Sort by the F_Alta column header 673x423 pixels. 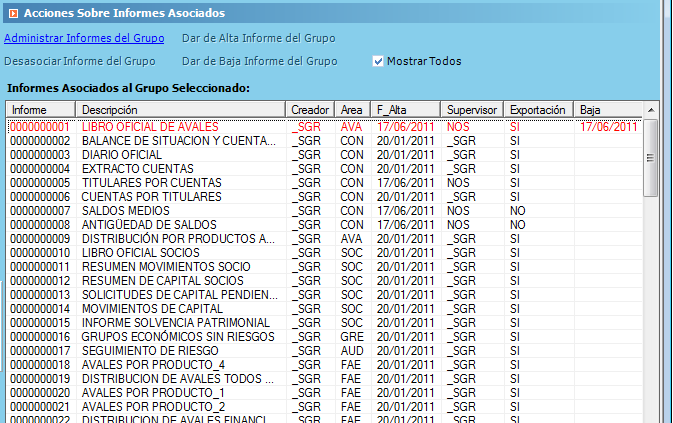click(x=406, y=110)
